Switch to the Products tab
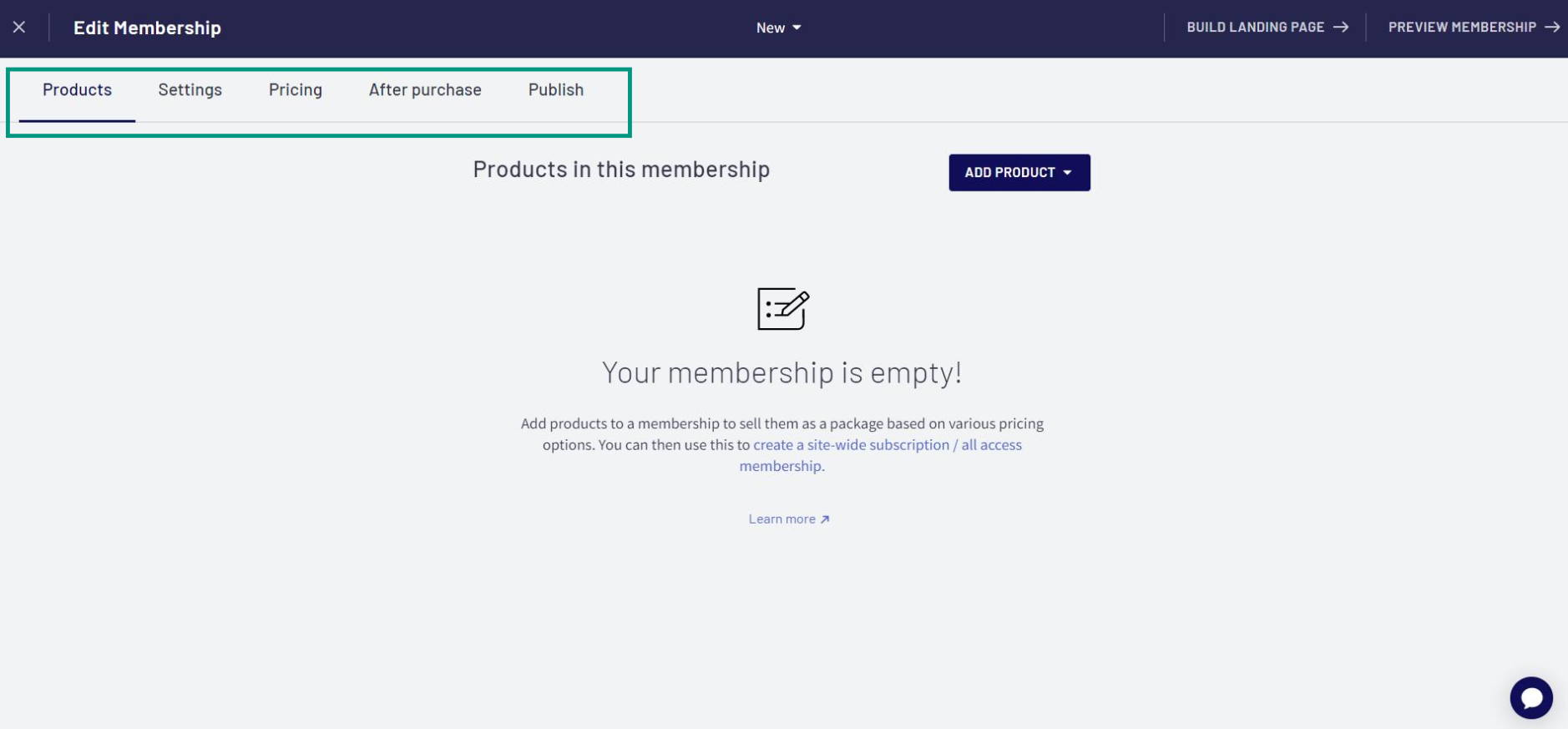Image resolution: width=1568 pixels, height=729 pixels. point(77,90)
